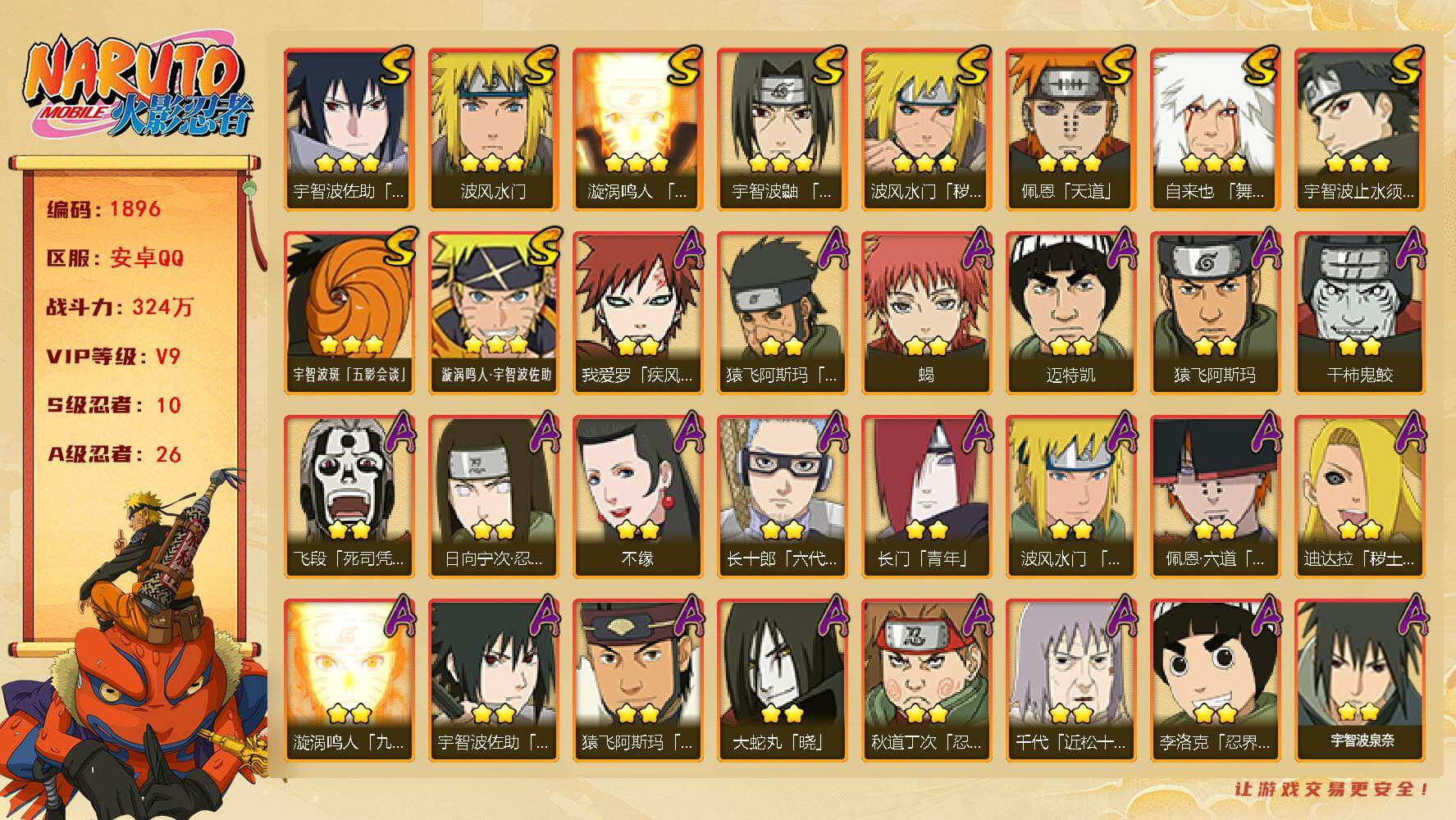The image size is (1456, 820).
Task: Click the VIP等级: V9 entry
Action: point(113,357)
